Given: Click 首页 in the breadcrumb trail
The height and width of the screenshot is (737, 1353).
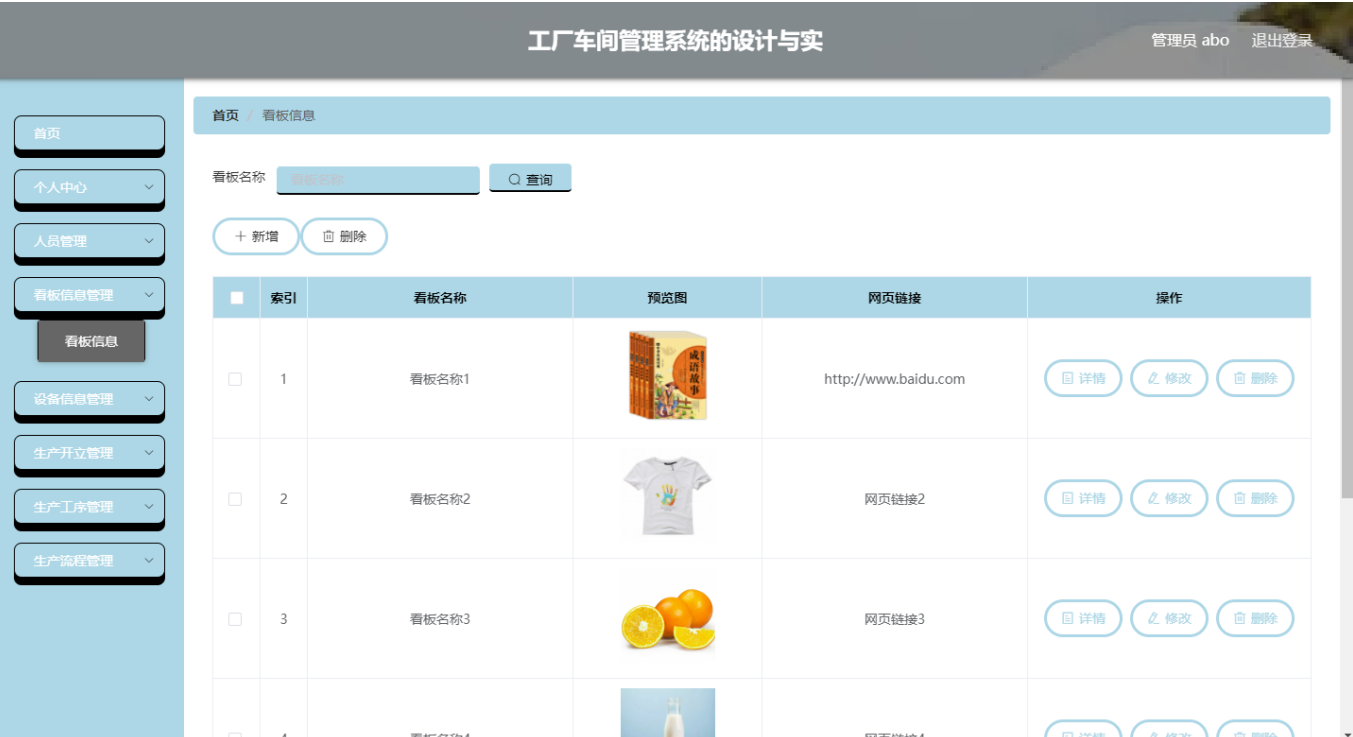Looking at the screenshot, I should (222, 114).
